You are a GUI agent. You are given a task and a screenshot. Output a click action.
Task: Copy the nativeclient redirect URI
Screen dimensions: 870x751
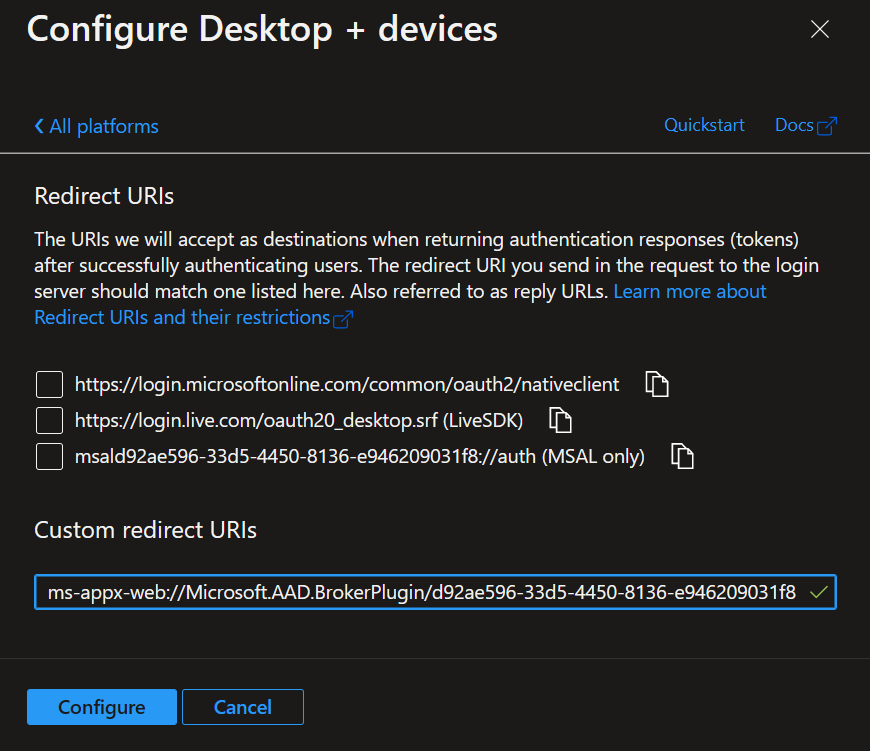click(656, 384)
